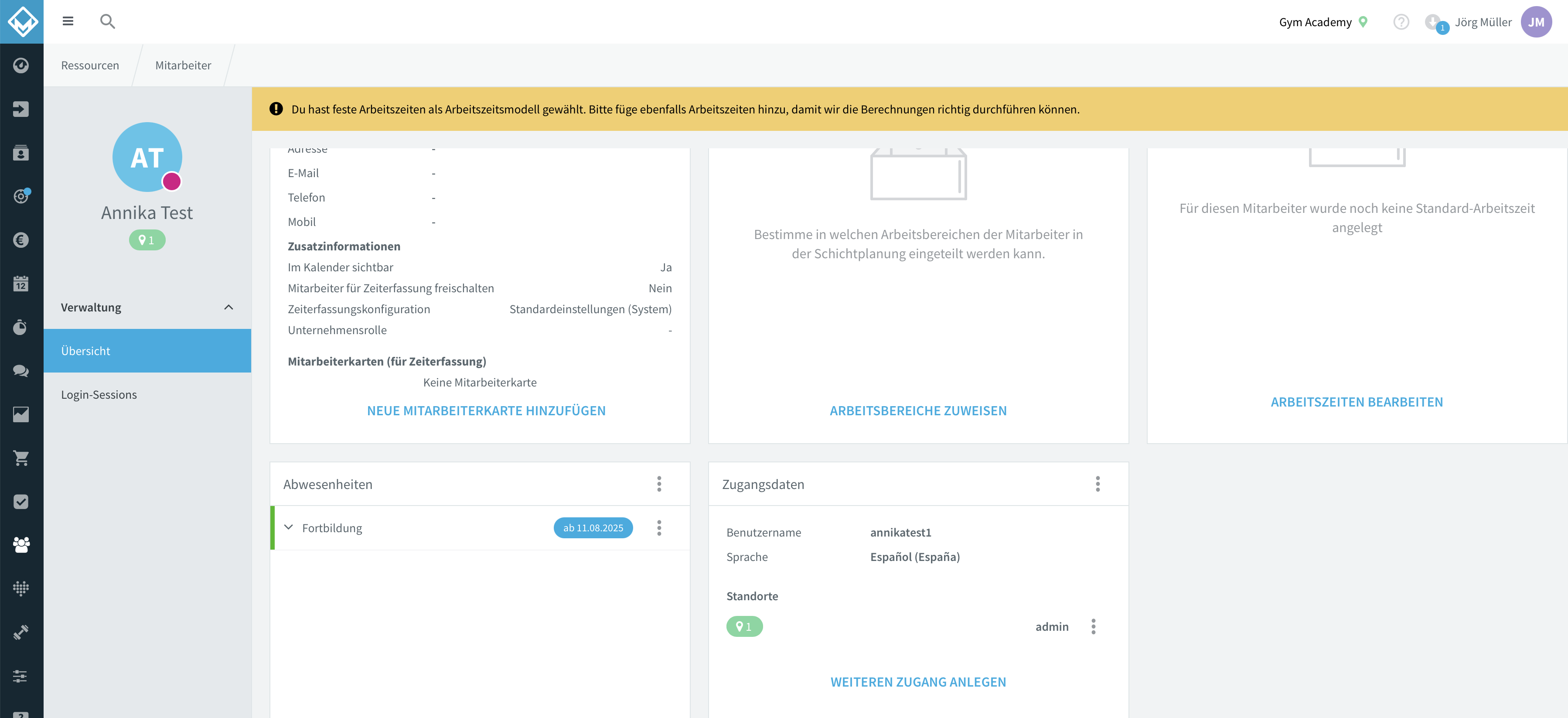This screenshot has height=718, width=1568.
Task: Open the calendar icon in sidebar
Action: tap(20, 283)
